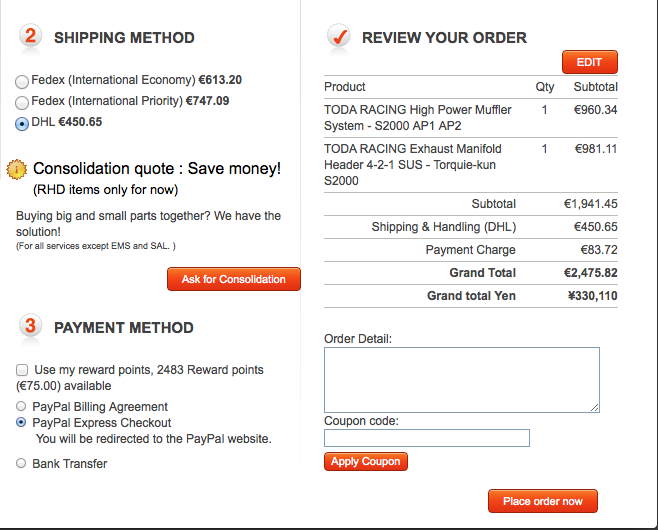Choose PayPal Express Checkout payment
This screenshot has height=530, width=658.
(x=22, y=423)
